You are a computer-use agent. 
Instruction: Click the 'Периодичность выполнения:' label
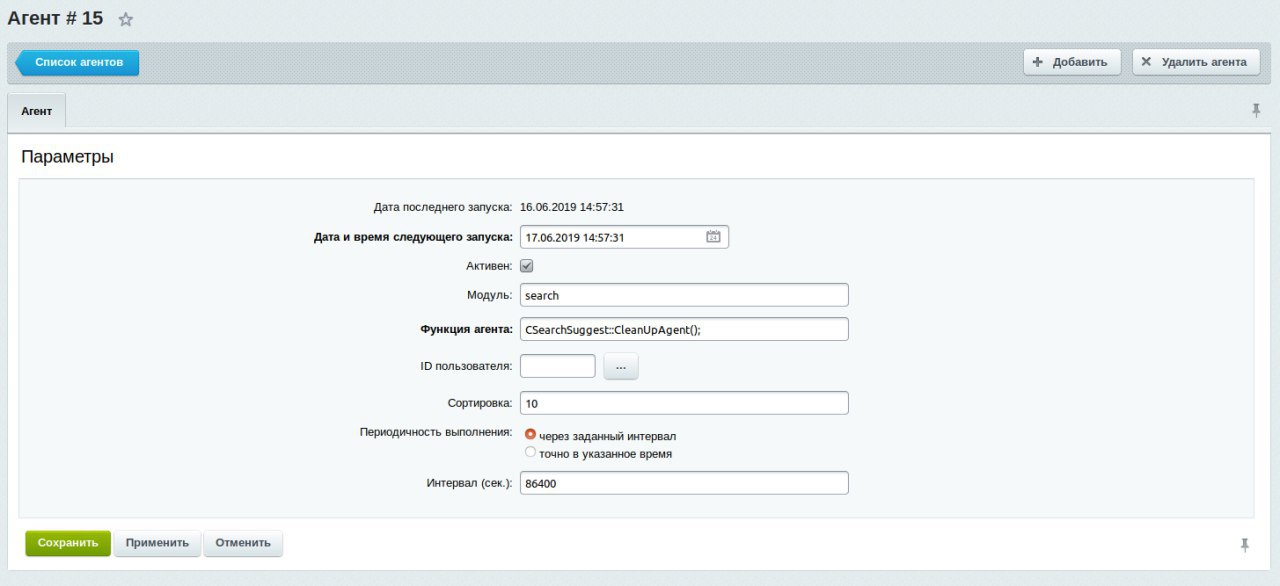click(x=436, y=433)
